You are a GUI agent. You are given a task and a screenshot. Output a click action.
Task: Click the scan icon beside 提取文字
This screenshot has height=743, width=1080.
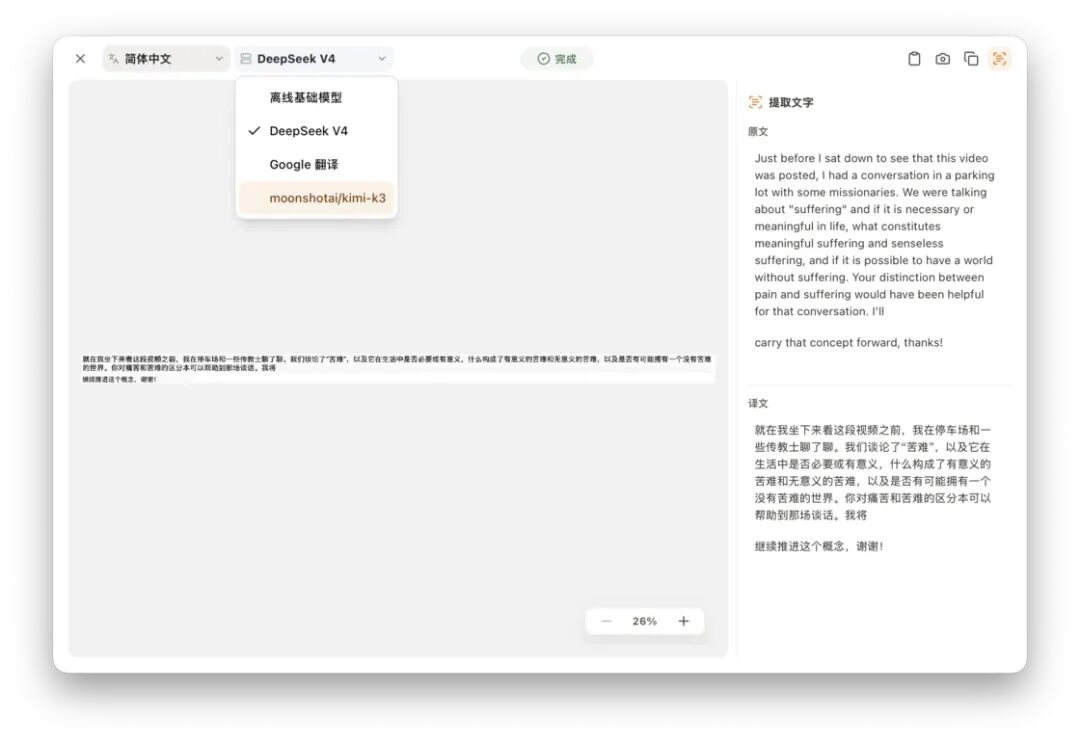click(755, 103)
